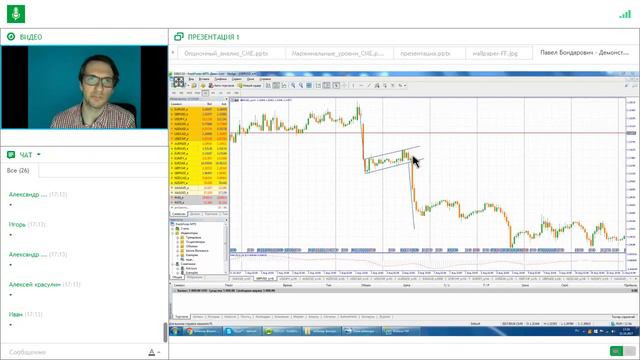Expand the Билла Вильямса folder
640x360 pixels.
[178, 251]
